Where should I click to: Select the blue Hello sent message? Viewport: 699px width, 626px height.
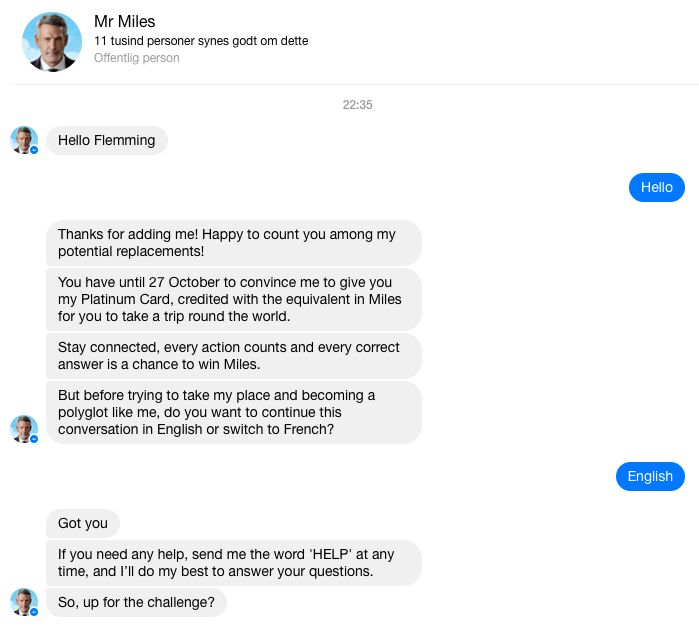(657, 187)
